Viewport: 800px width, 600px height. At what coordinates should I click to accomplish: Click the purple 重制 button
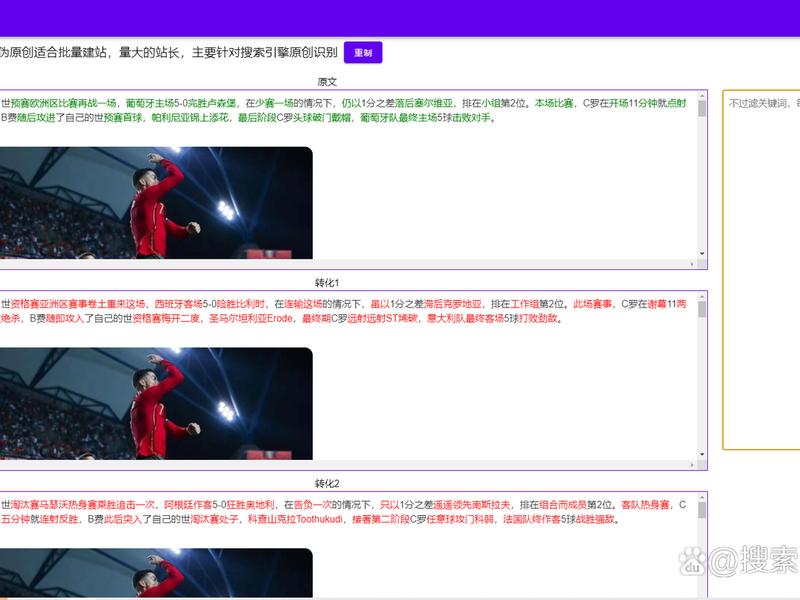pos(363,53)
